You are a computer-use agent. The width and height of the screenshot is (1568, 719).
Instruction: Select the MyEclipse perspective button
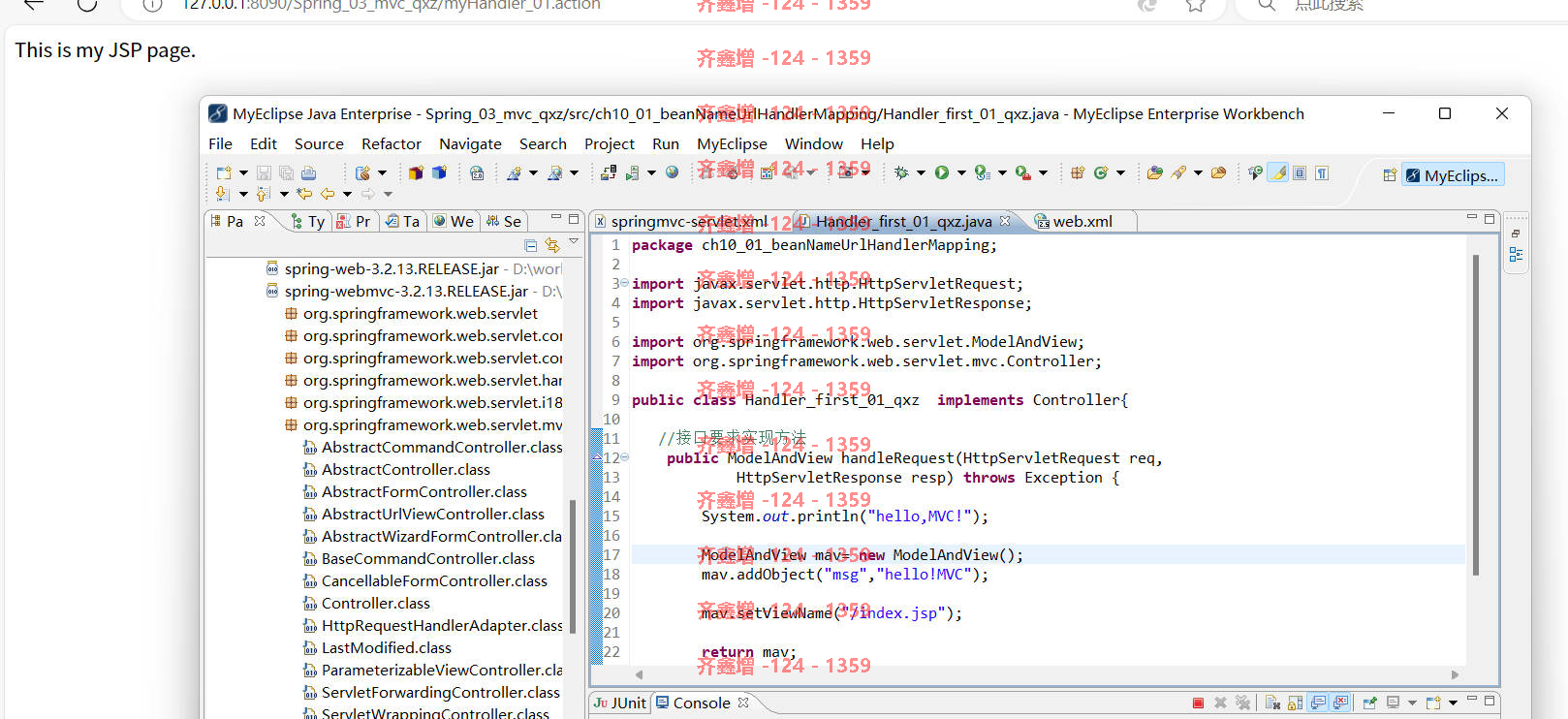1453,175
